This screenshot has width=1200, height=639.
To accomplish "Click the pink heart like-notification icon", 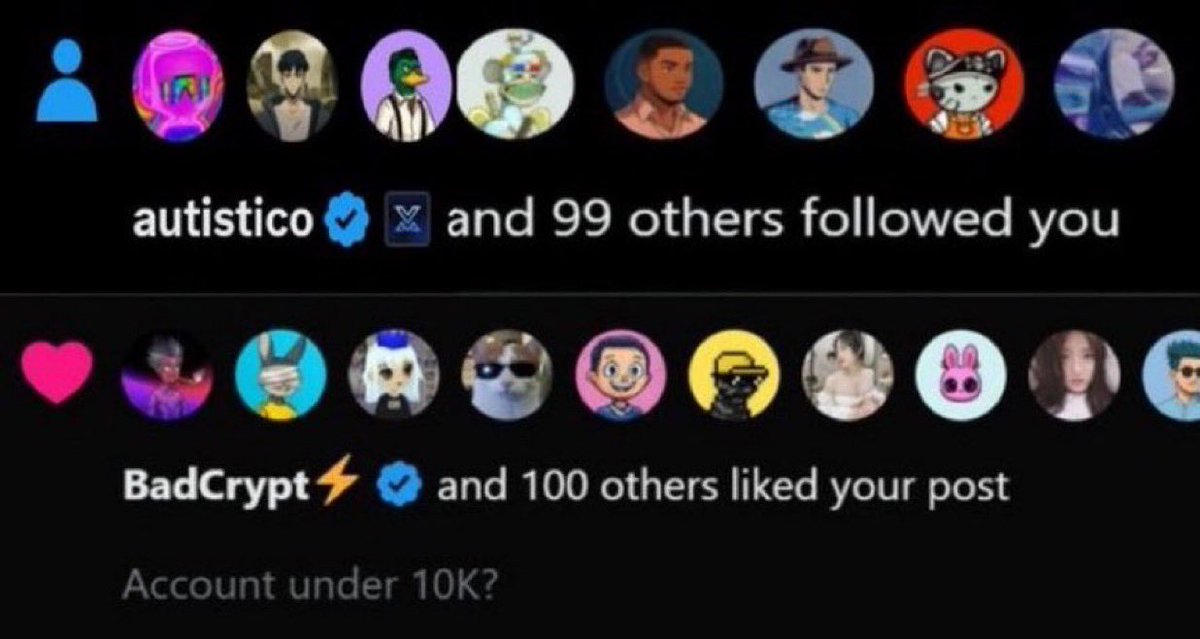I will pos(59,373).
